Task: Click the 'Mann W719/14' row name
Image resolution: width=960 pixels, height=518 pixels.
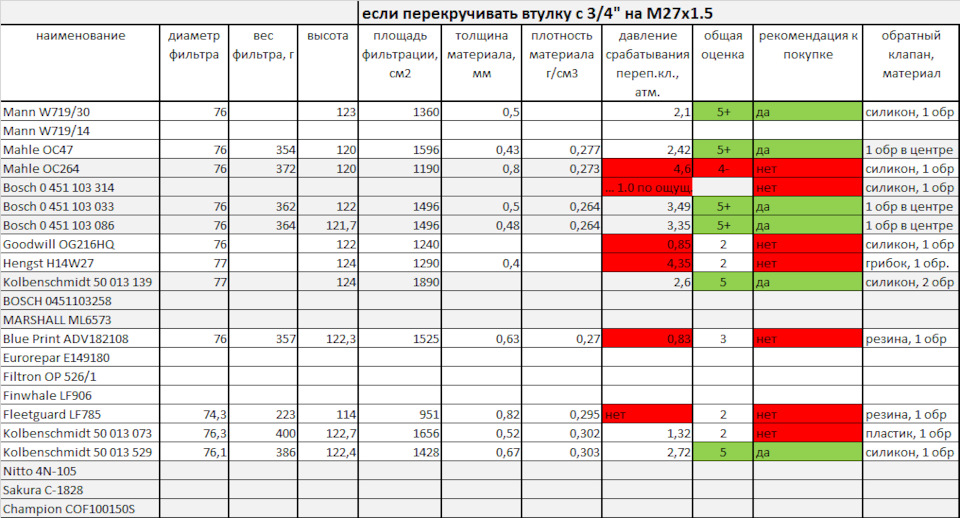Action: coord(80,130)
